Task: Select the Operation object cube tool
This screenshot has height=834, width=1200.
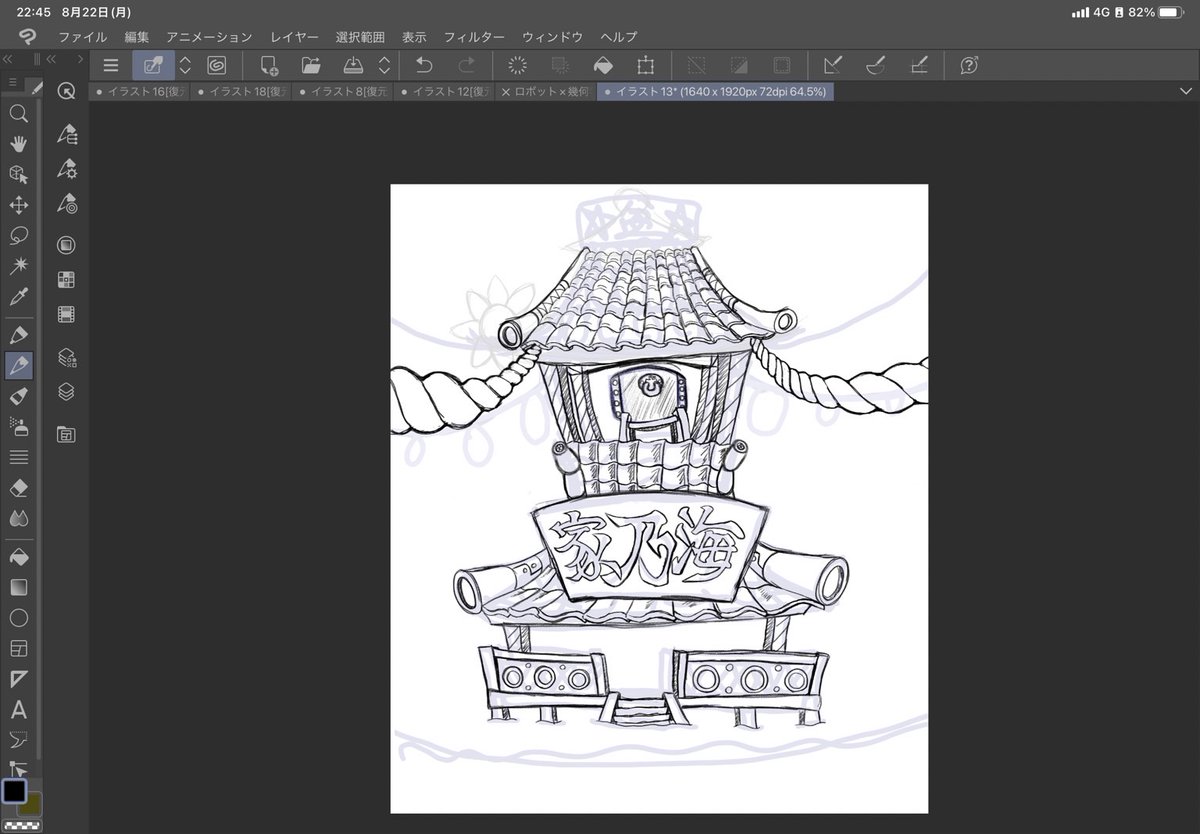Action: point(18,175)
